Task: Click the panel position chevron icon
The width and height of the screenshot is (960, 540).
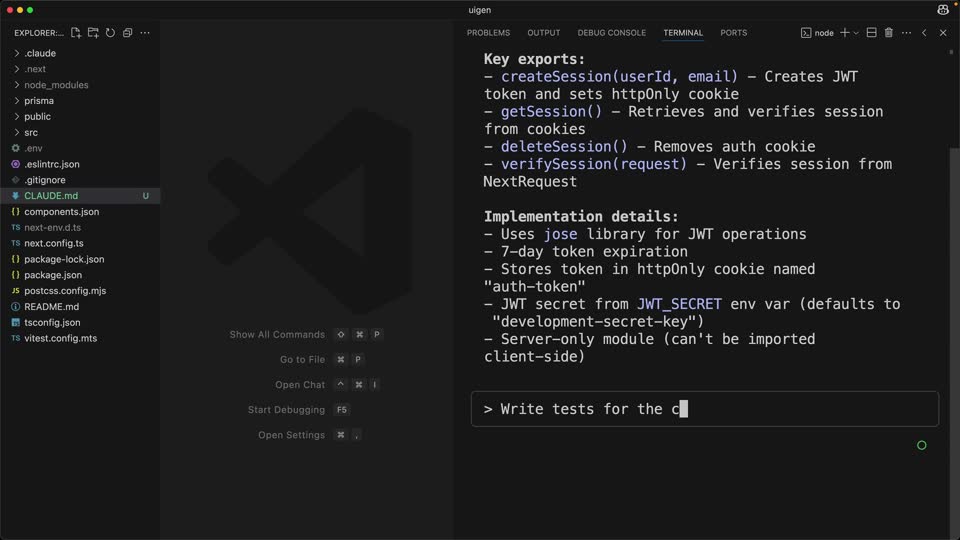Action: pyautogui.click(x=924, y=33)
